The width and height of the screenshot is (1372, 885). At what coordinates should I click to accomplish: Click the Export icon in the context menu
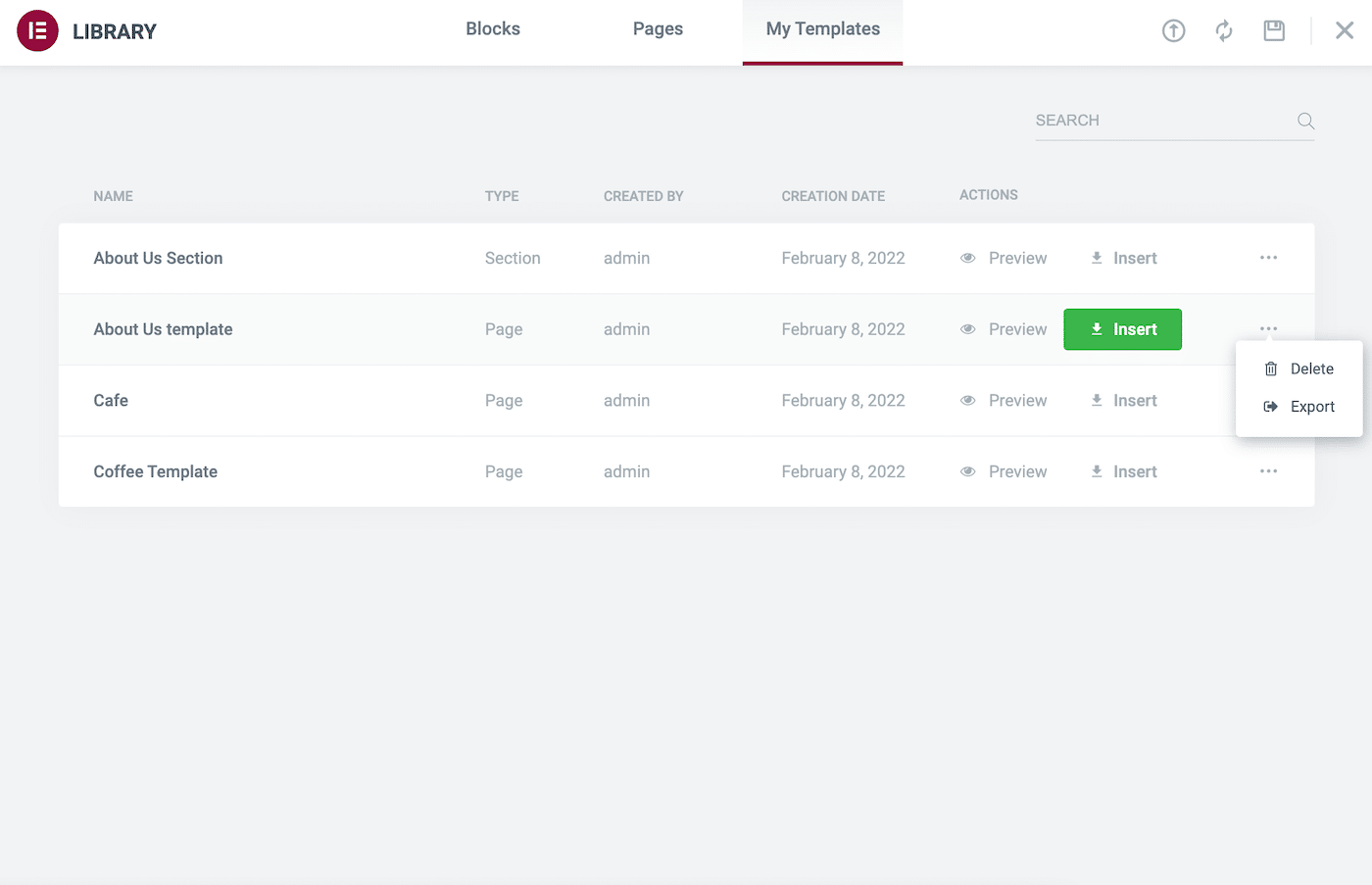[x=1271, y=406]
